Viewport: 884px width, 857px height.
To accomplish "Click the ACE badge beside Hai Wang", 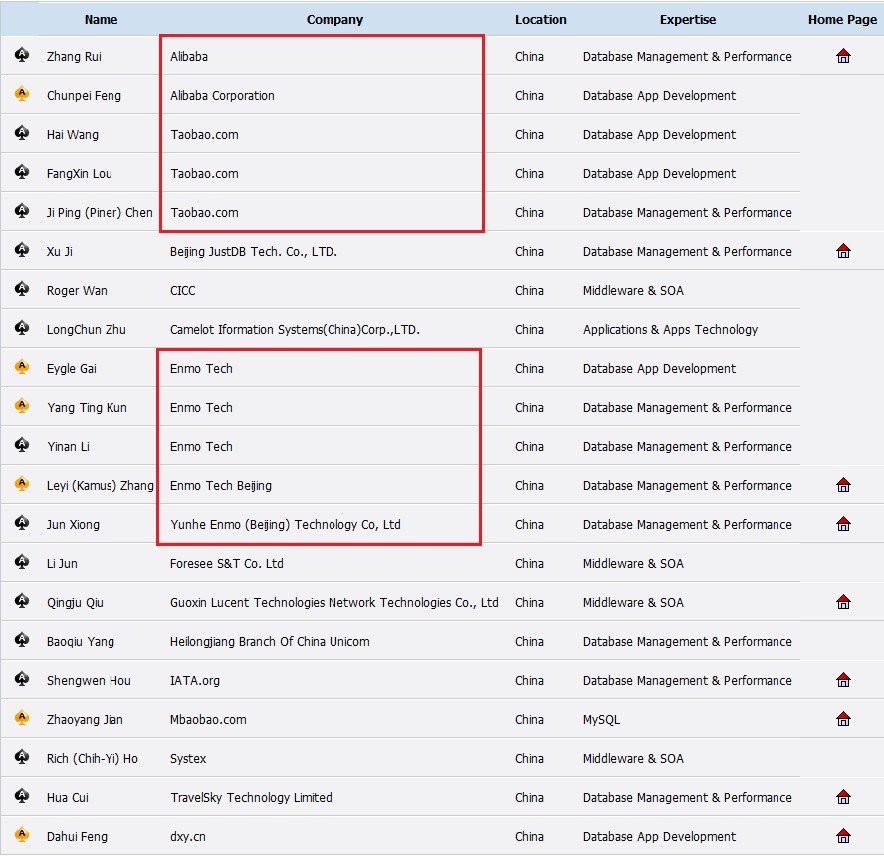I will click(22, 132).
